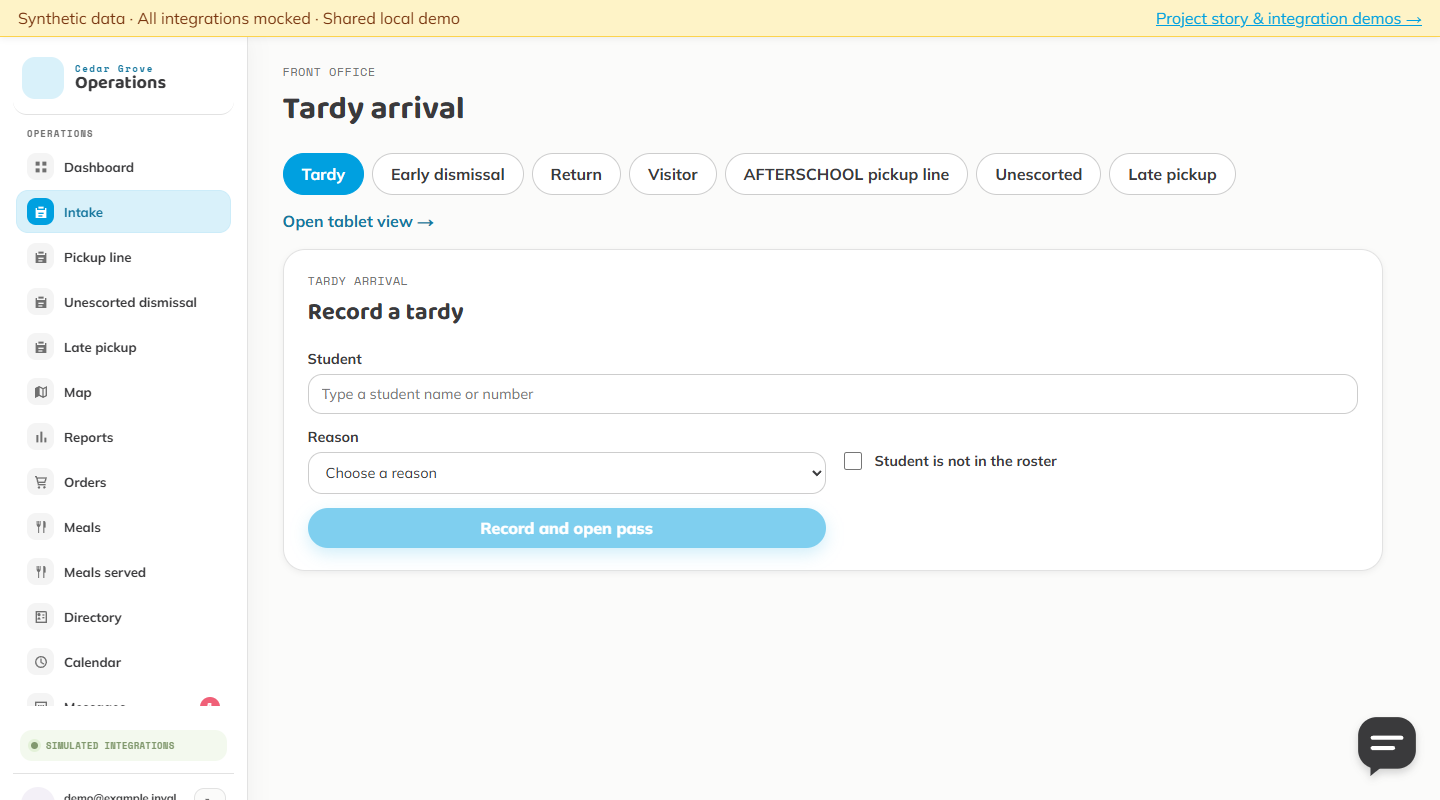This screenshot has width=1440, height=800.
Task: Switch to the Early dismissal tab
Action: (x=448, y=174)
